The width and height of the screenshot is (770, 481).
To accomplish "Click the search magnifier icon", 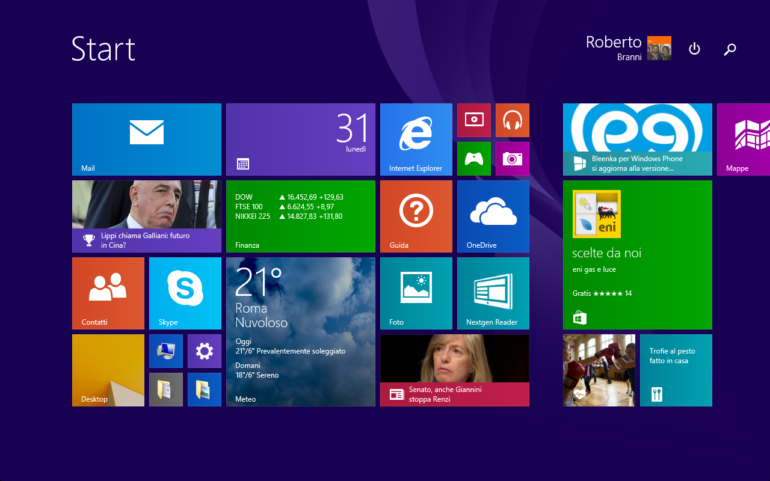I will tap(730, 49).
